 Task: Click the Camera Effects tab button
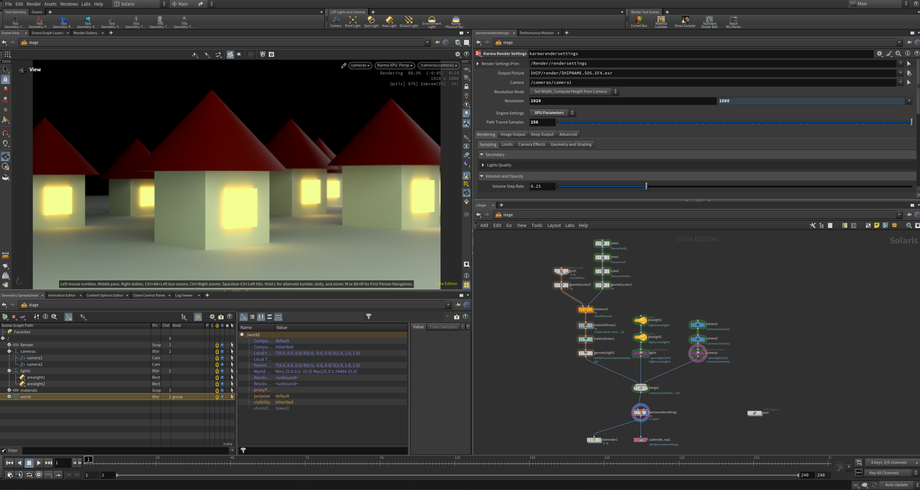coord(531,144)
